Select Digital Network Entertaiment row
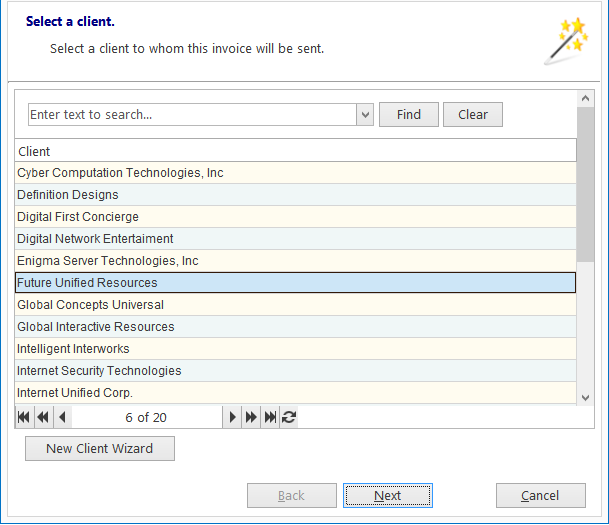Screen dimensions: 609x525 pyautogui.click(x=296, y=239)
